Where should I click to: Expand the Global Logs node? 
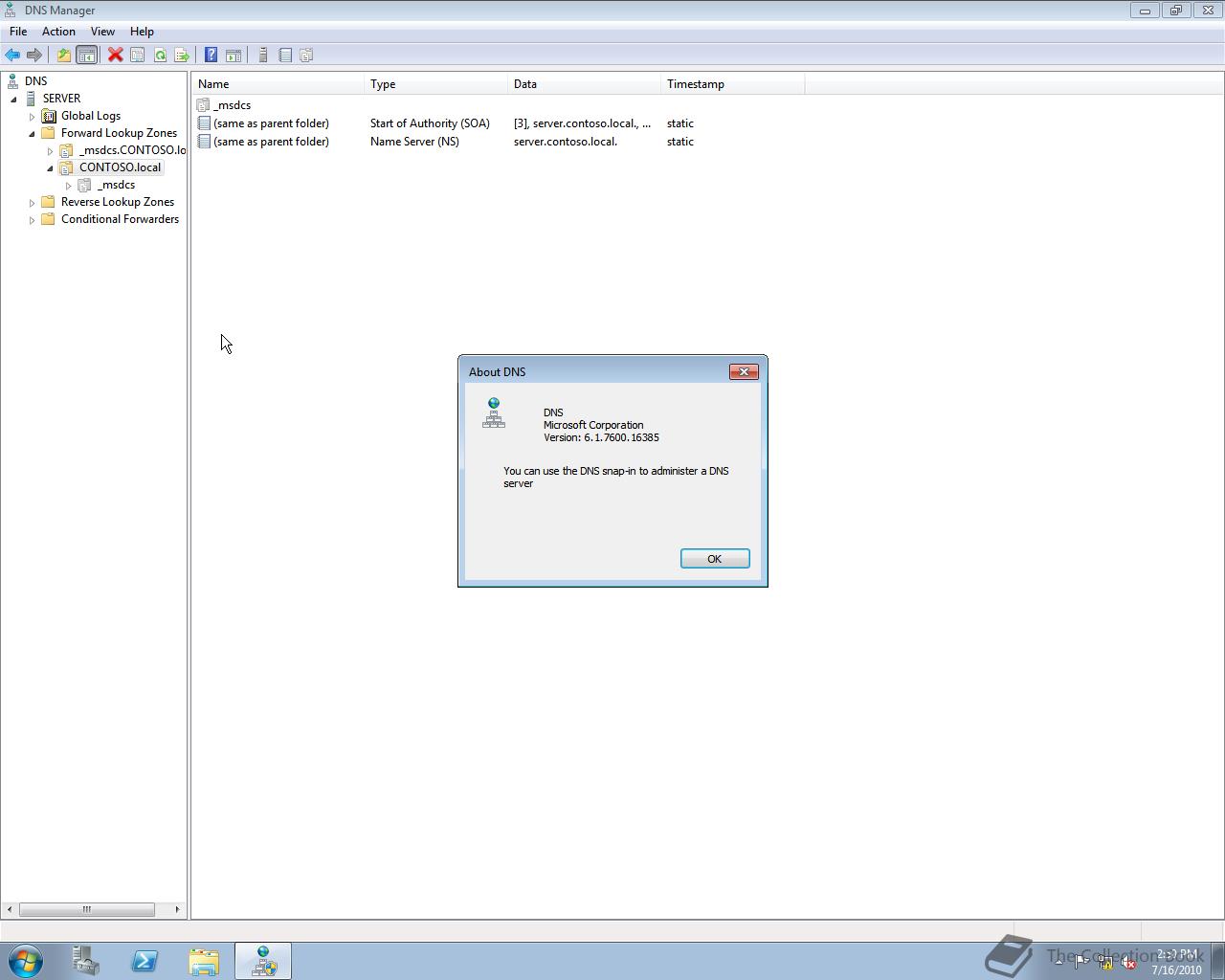(32, 116)
